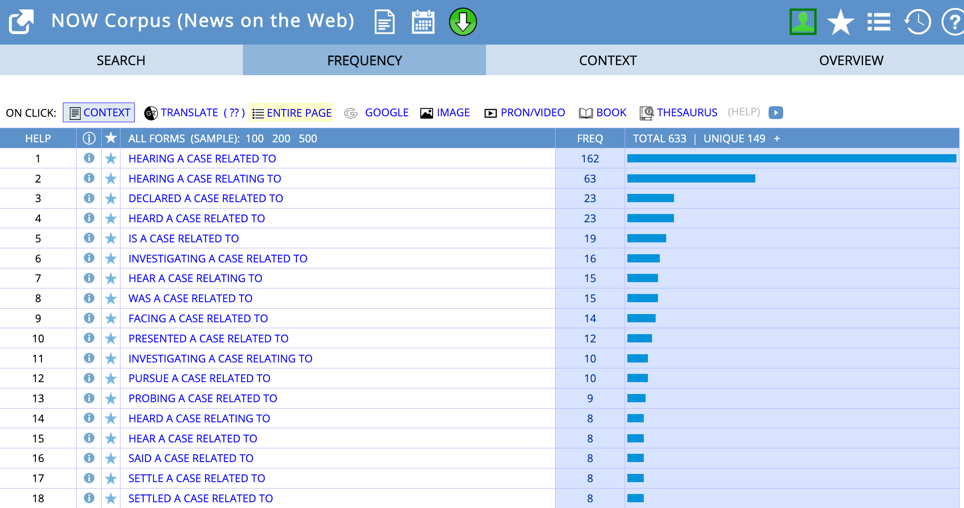
Task: Click the (HELP) link in on-click row
Action: [744, 112]
